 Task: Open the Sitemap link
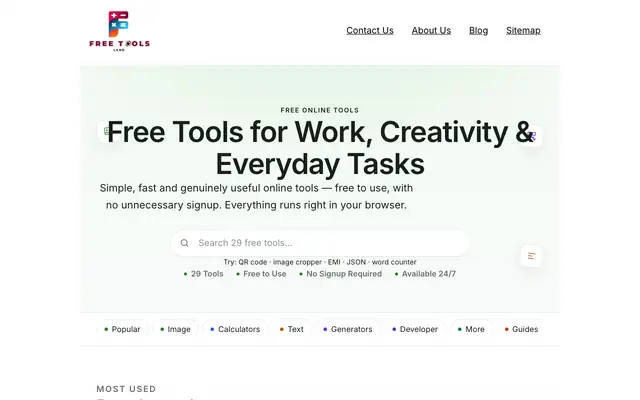point(523,31)
